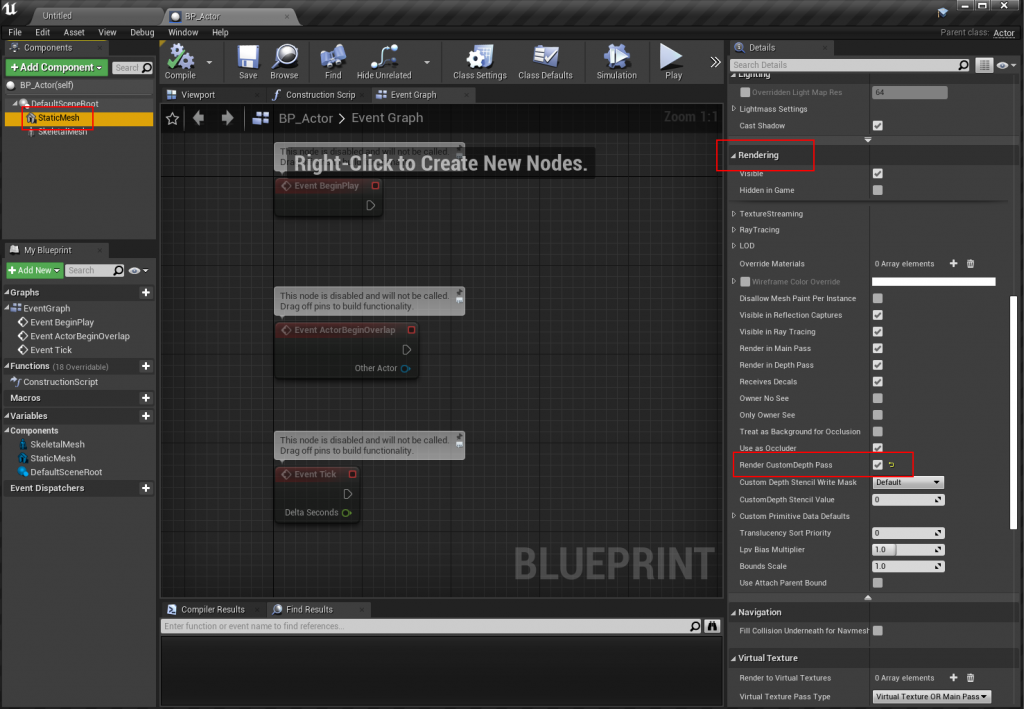
Task: Select SkeletalMesh component in tree
Action: (62, 132)
